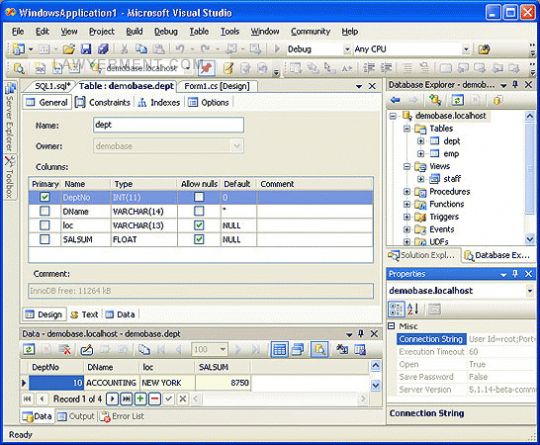Toggle Allow nulls for DeptNo
Viewport: 540px width, 445px height.
point(199,197)
